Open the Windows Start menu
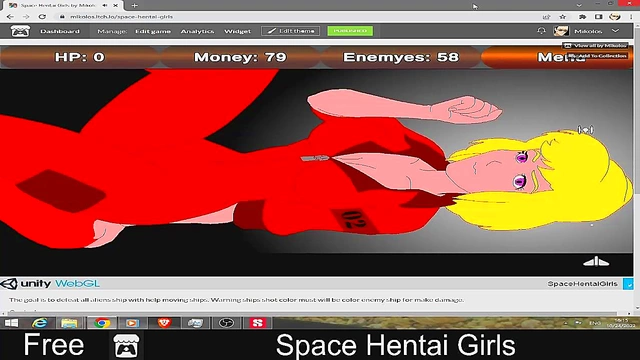This screenshot has height=360, width=640. (11, 323)
